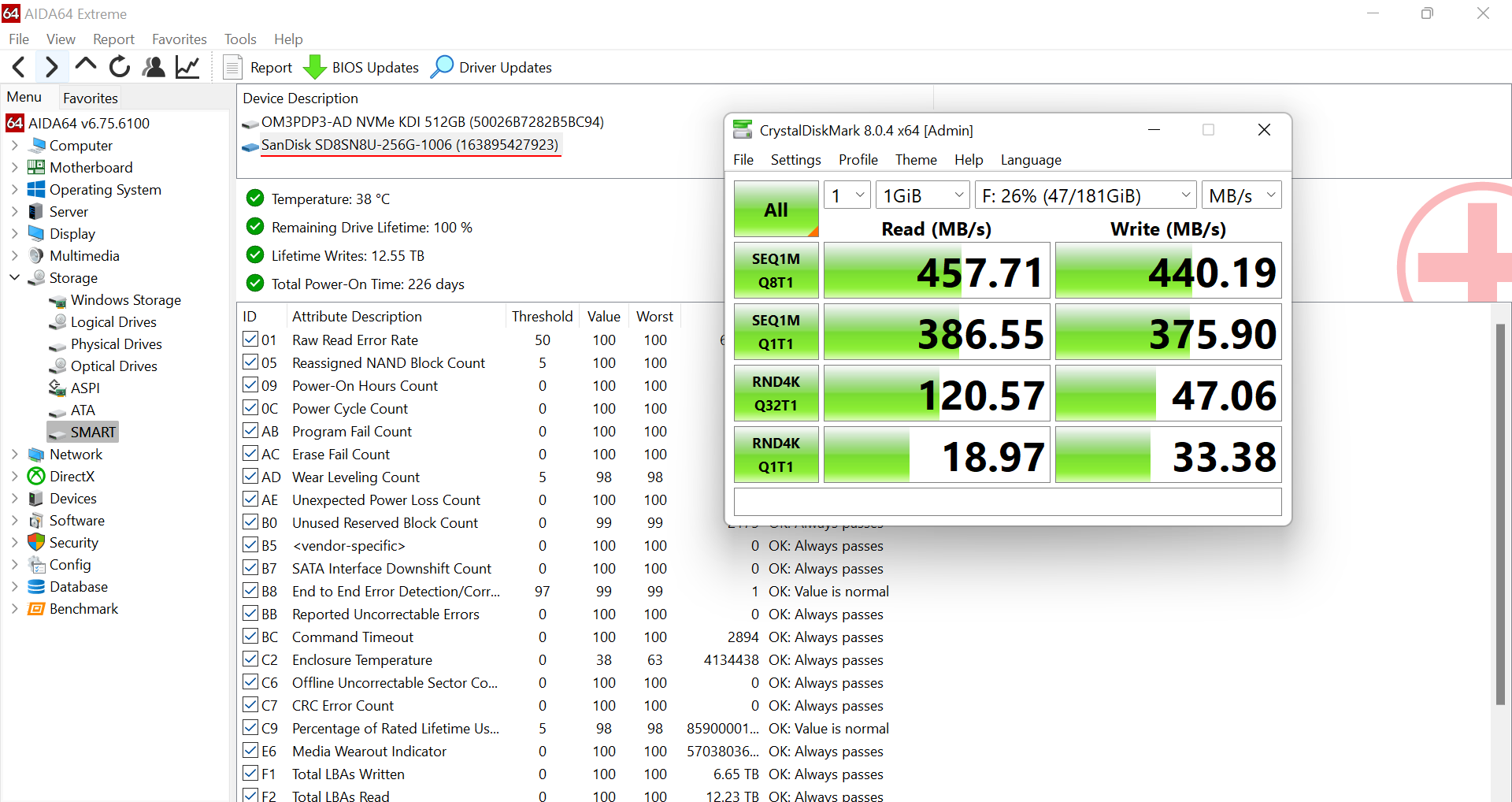Click the Command Timeout attribute row
The height and width of the screenshot is (802, 1512).
pyautogui.click(x=563, y=637)
